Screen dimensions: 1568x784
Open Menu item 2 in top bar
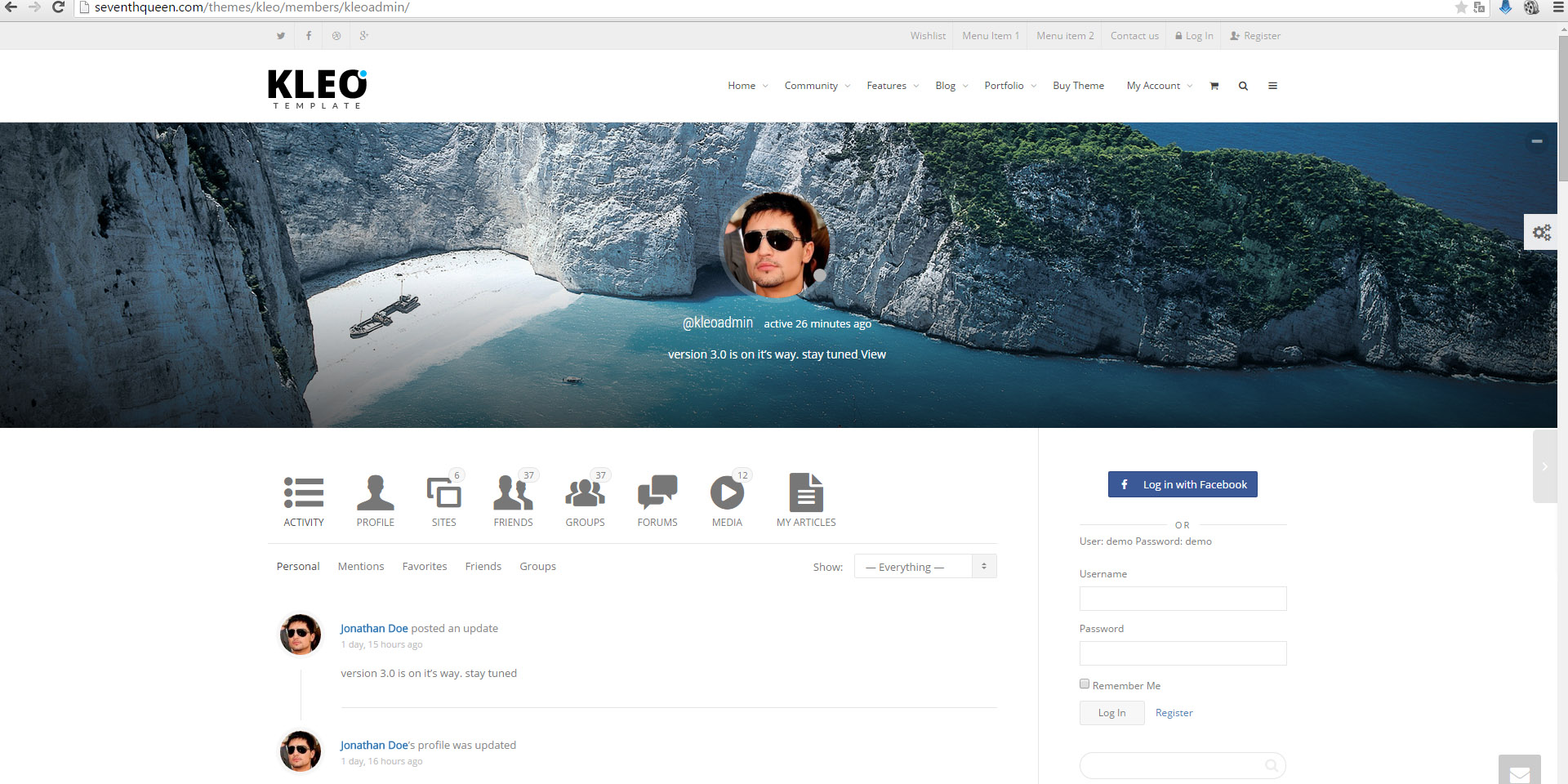click(x=1065, y=36)
